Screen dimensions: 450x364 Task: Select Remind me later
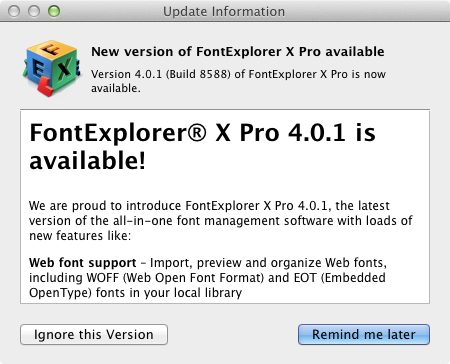pyautogui.click(x=364, y=334)
